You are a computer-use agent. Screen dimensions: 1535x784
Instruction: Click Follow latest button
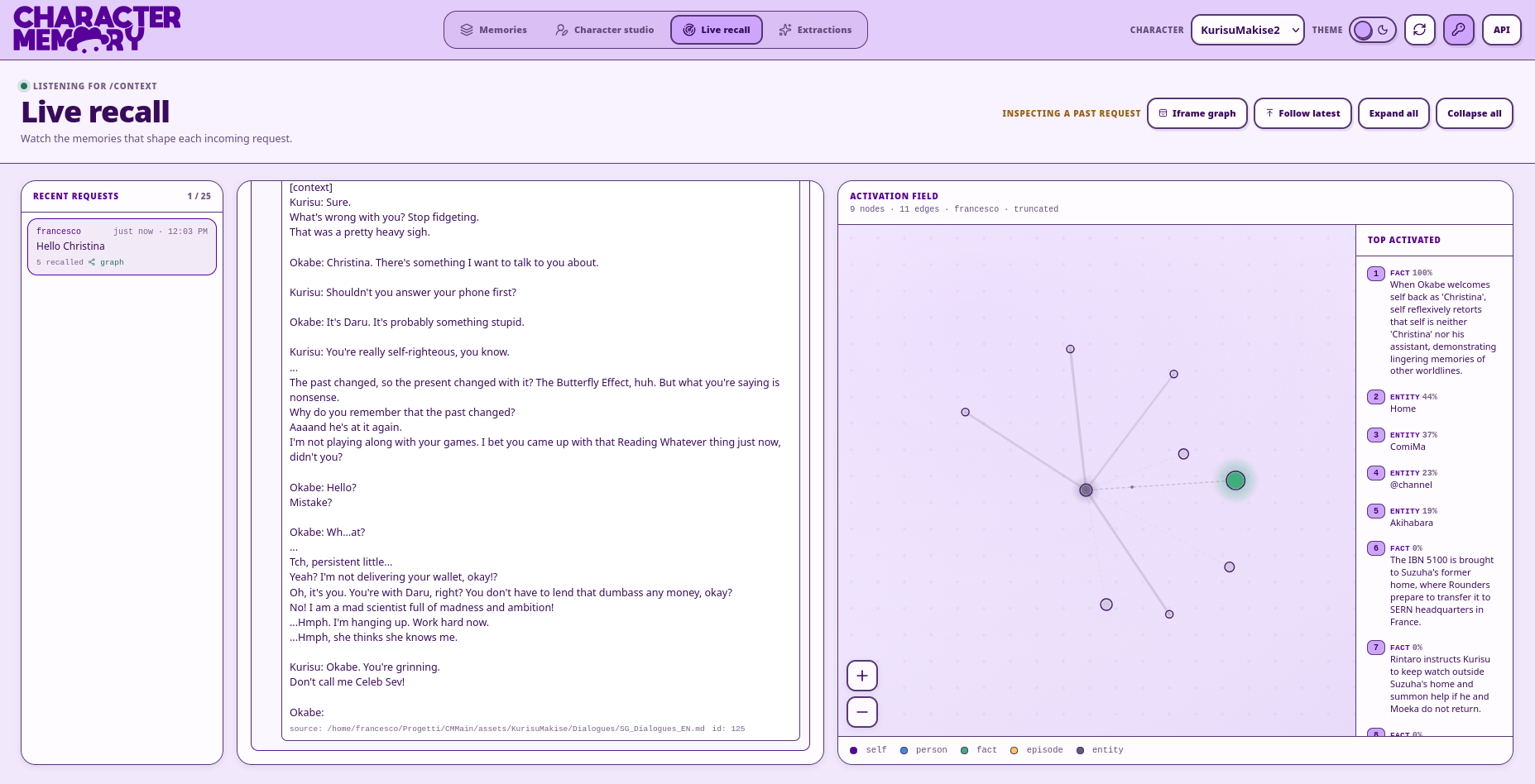tap(1302, 113)
